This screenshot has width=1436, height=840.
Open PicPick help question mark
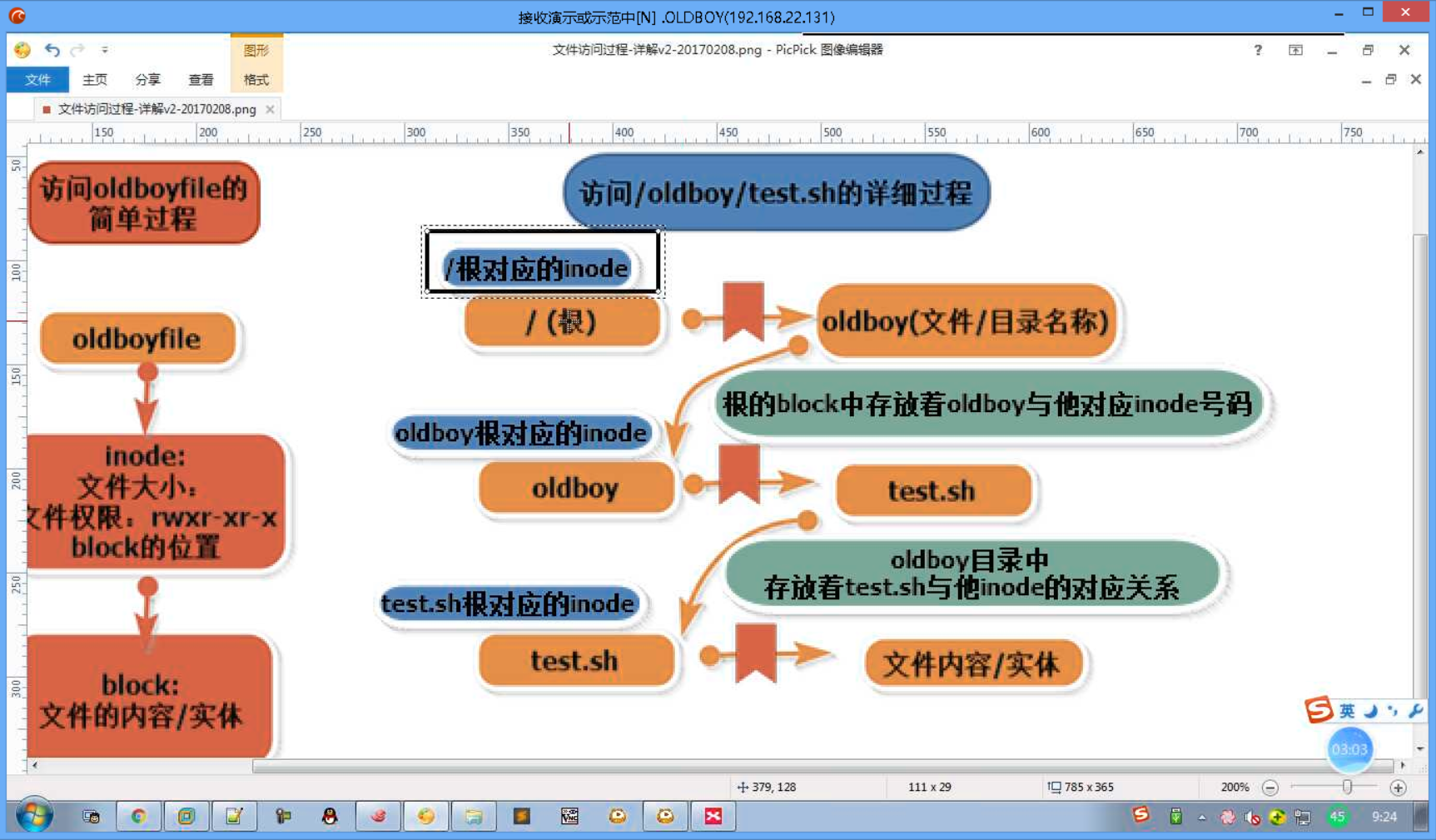click(1258, 50)
